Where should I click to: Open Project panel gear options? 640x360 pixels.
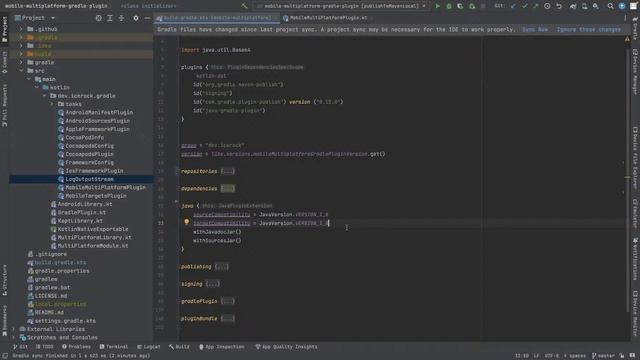click(x=136, y=18)
